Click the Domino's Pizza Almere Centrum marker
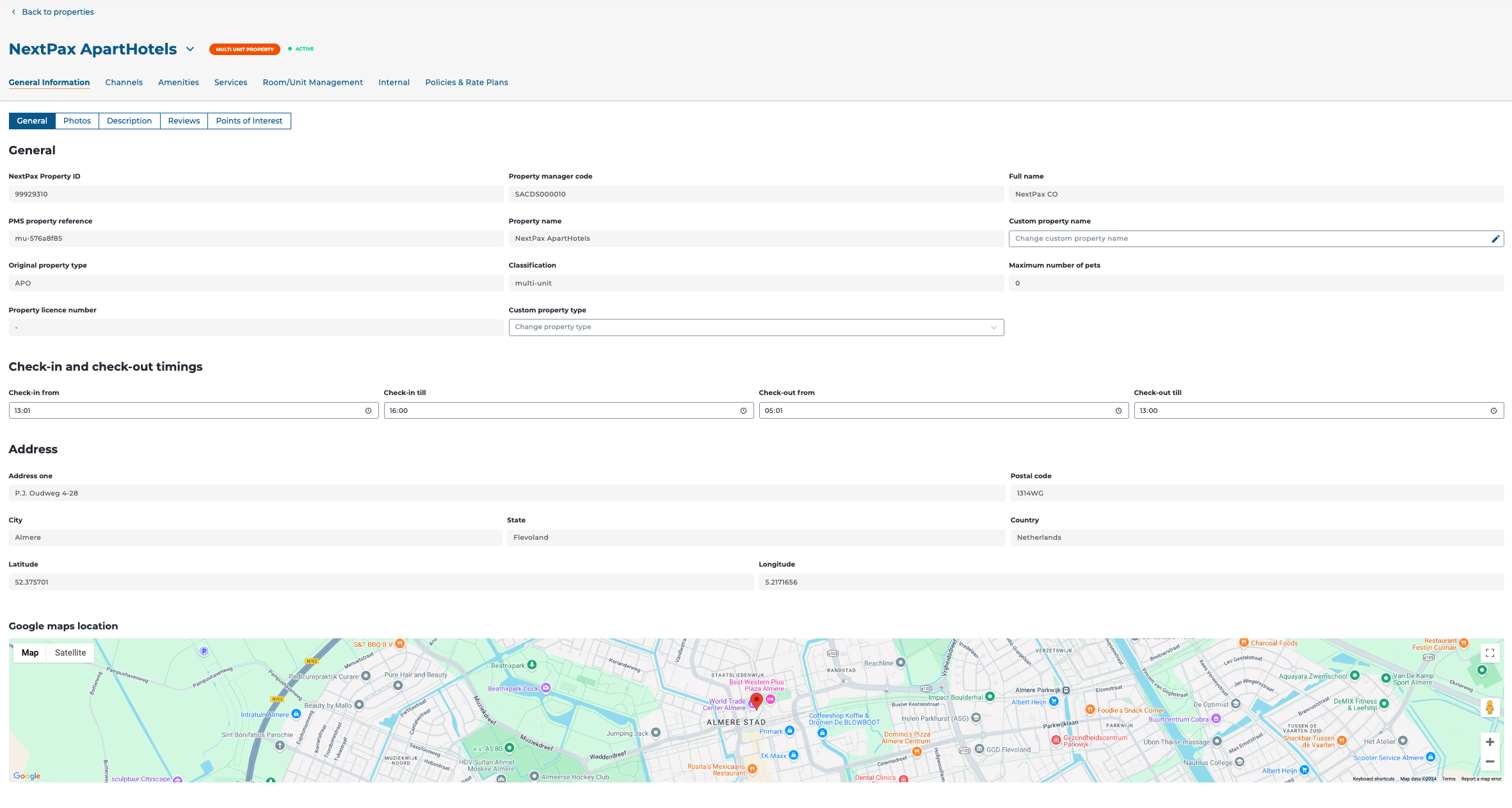Image resolution: width=1512 pixels, height=808 pixels. coord(917,751)
